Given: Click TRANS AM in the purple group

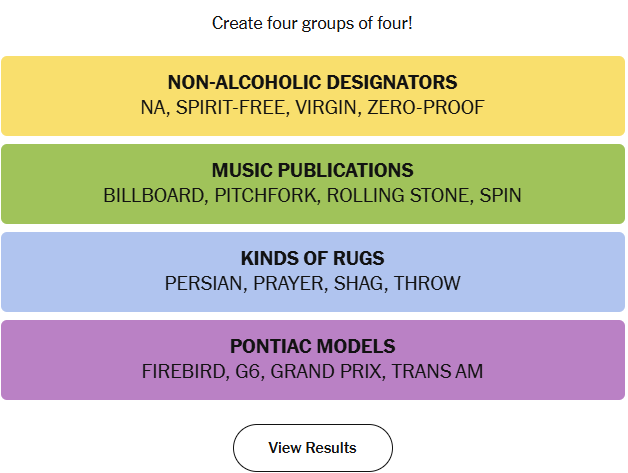Looking at the screenshot, I should click(x=437, y=371).
